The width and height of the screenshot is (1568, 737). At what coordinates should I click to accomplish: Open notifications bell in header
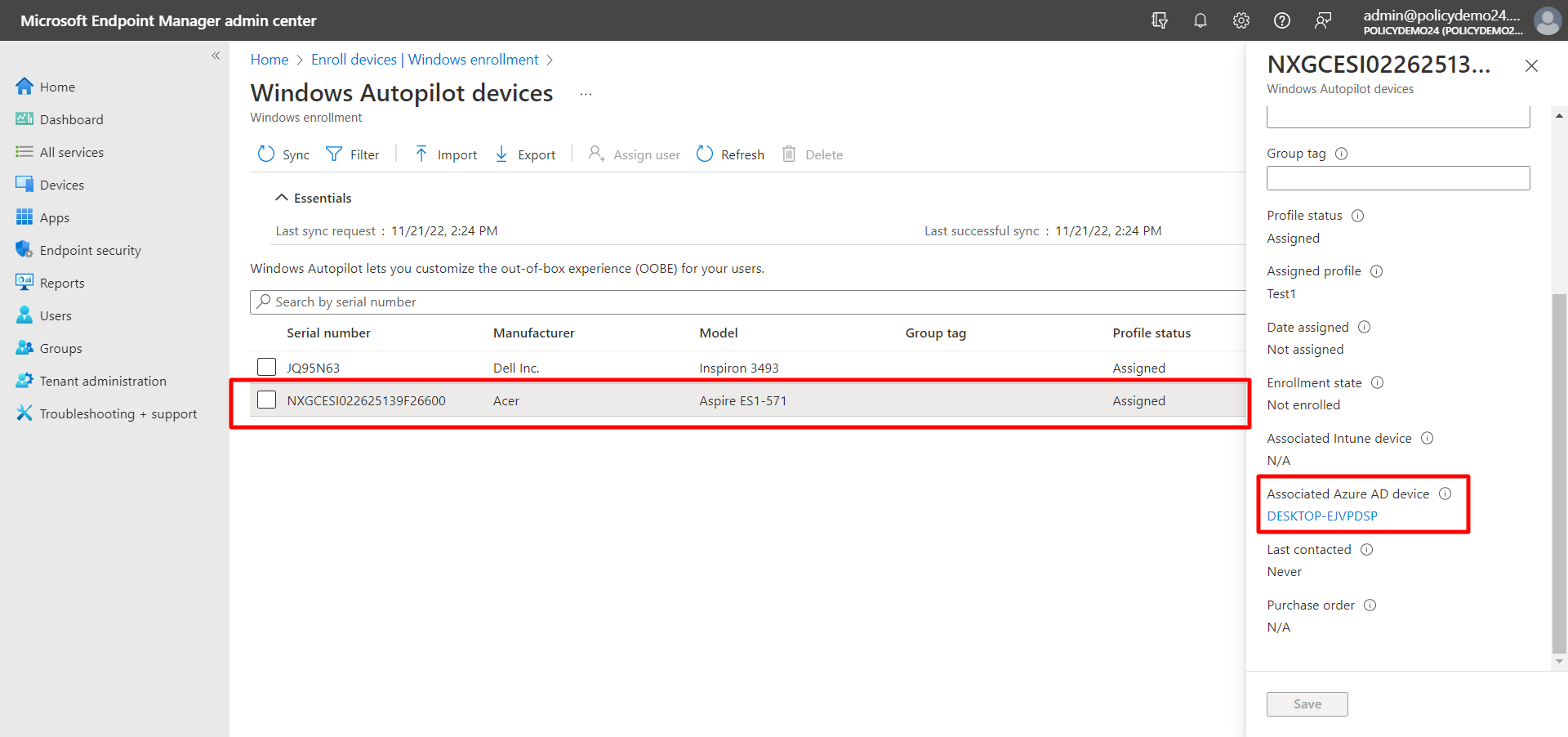click(x=1200, y=20)
